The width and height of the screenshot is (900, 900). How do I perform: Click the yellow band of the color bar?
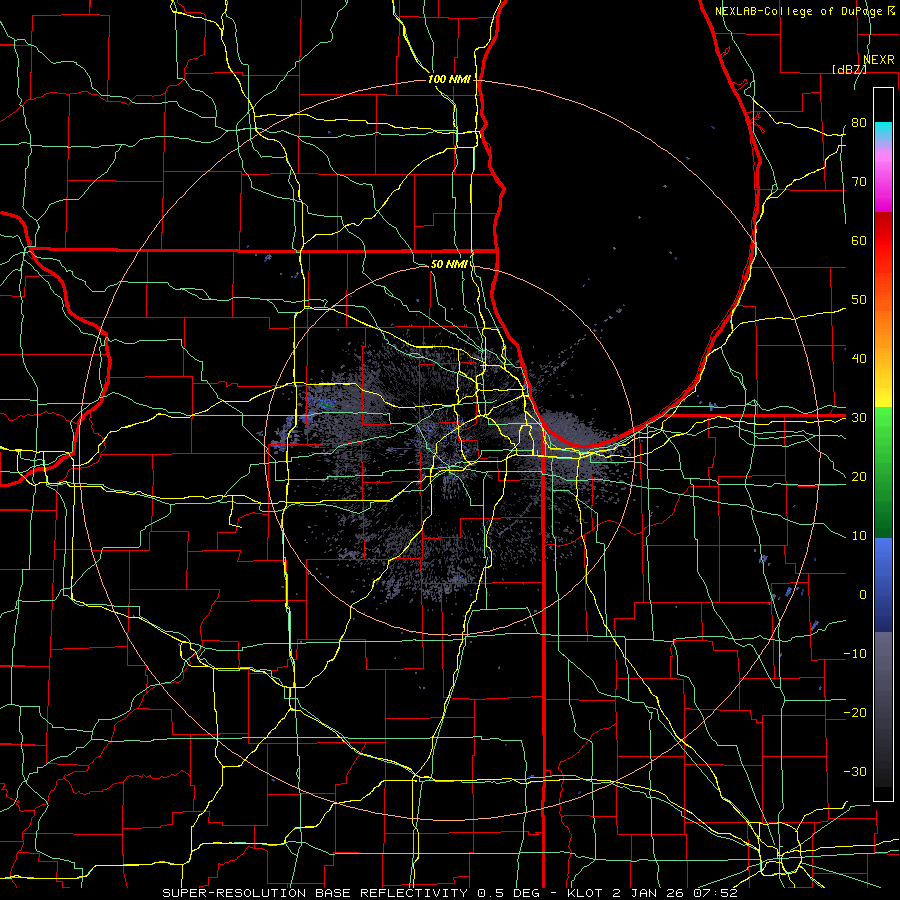pos(883,390)
